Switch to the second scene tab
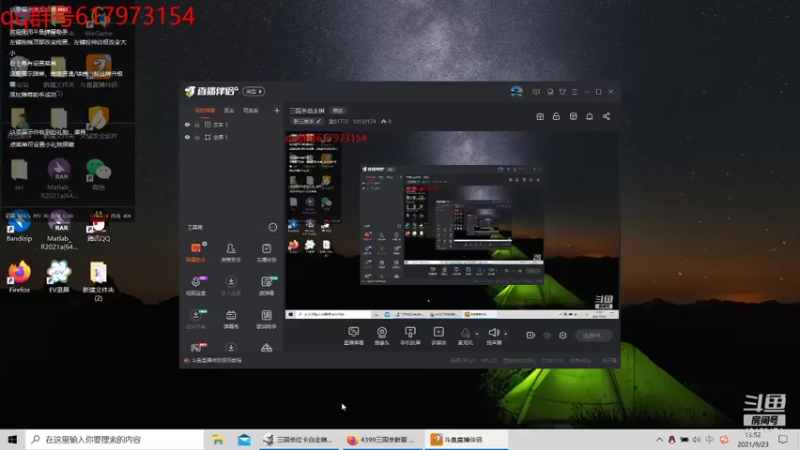 pos(229,110)
